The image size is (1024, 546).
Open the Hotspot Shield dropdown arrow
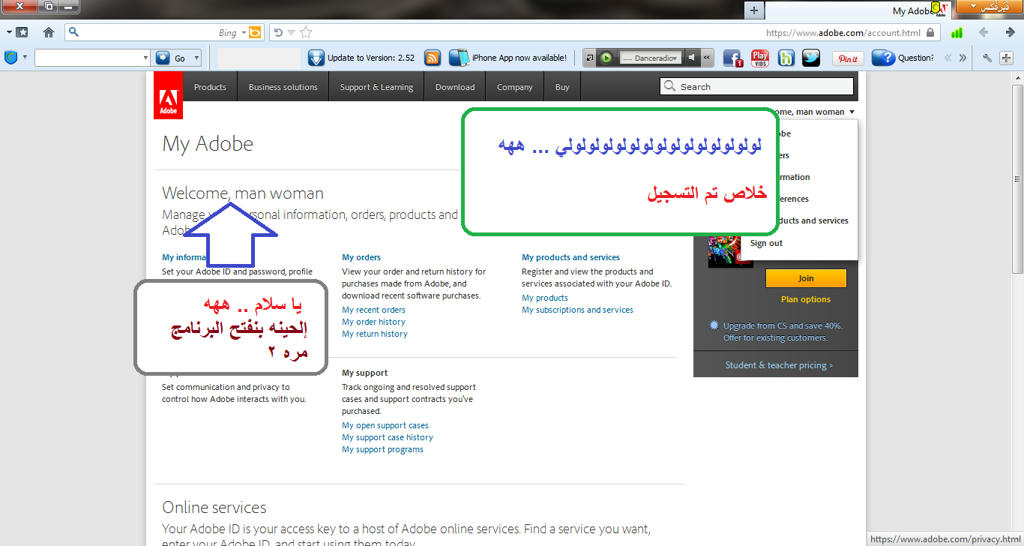(25, 57)
